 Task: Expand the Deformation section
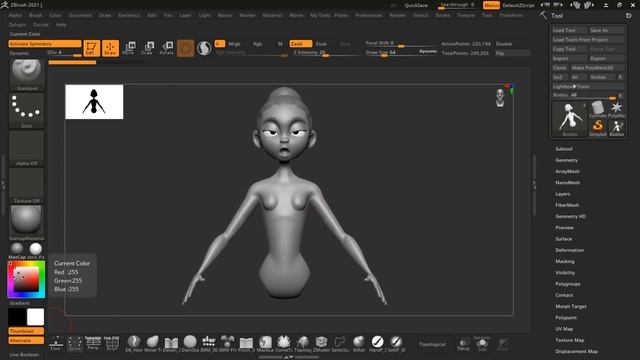[569, 250]
